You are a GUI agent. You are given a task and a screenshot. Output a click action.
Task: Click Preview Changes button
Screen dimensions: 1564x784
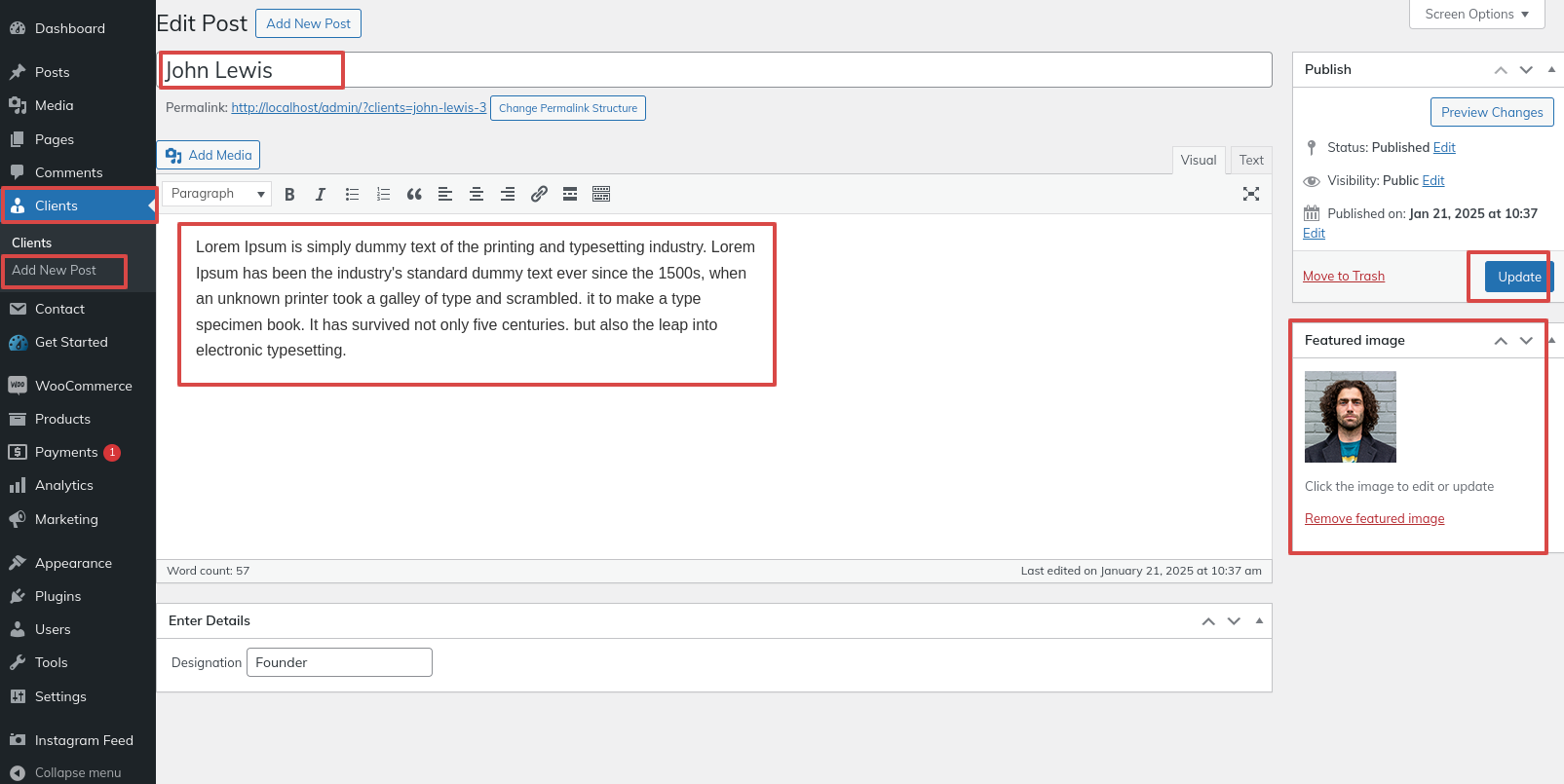click(1492, 112)
